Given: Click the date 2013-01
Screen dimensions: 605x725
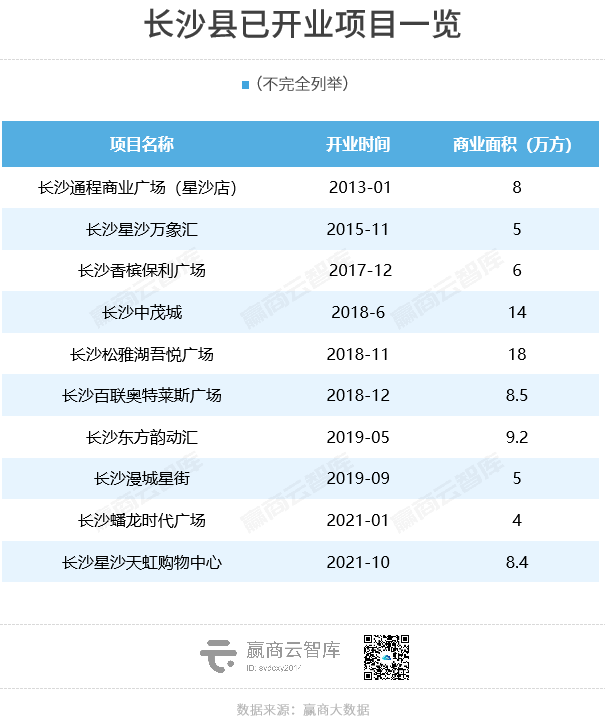Looking at the screenshot, I should pyautogui.click(x=360, y=187).
